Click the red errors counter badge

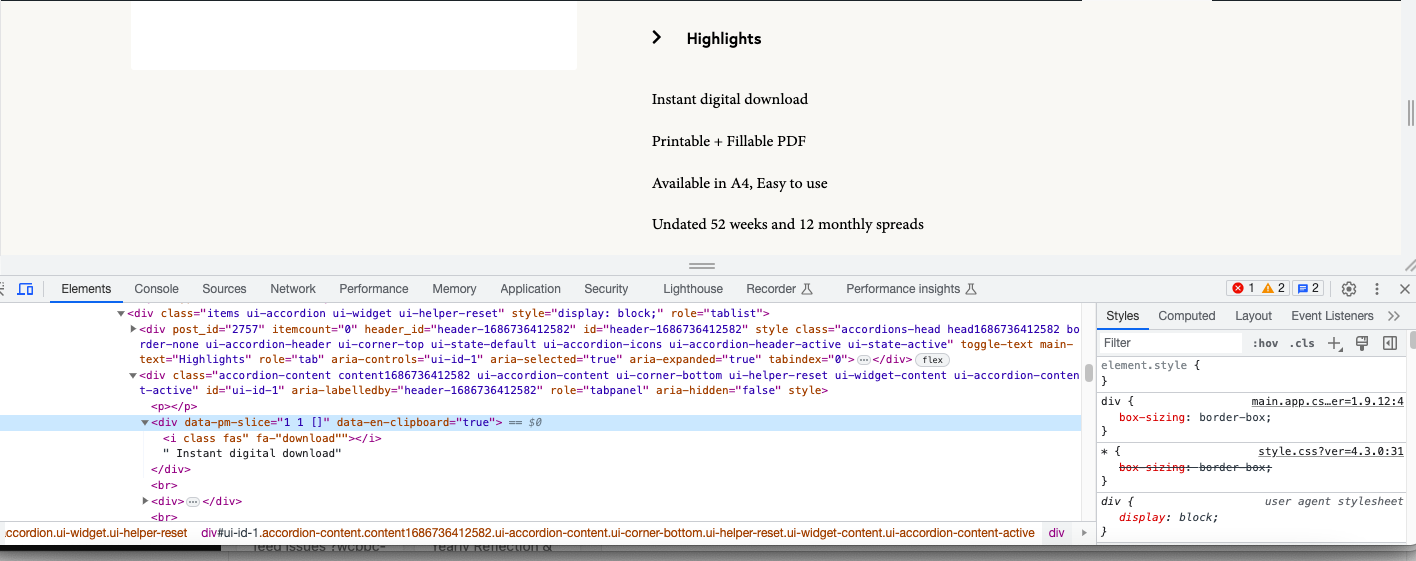(x=1243, y=289)
